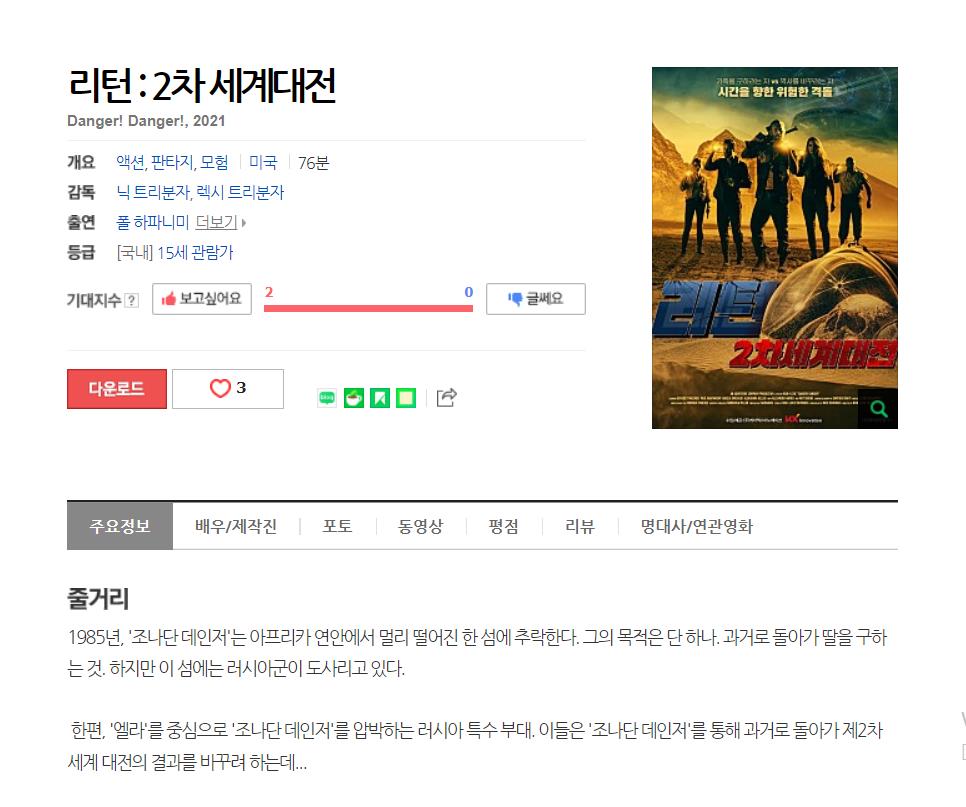Click the red expectation index bar
The width and height of the screenshot is (966, 807).
pos(368,308)
